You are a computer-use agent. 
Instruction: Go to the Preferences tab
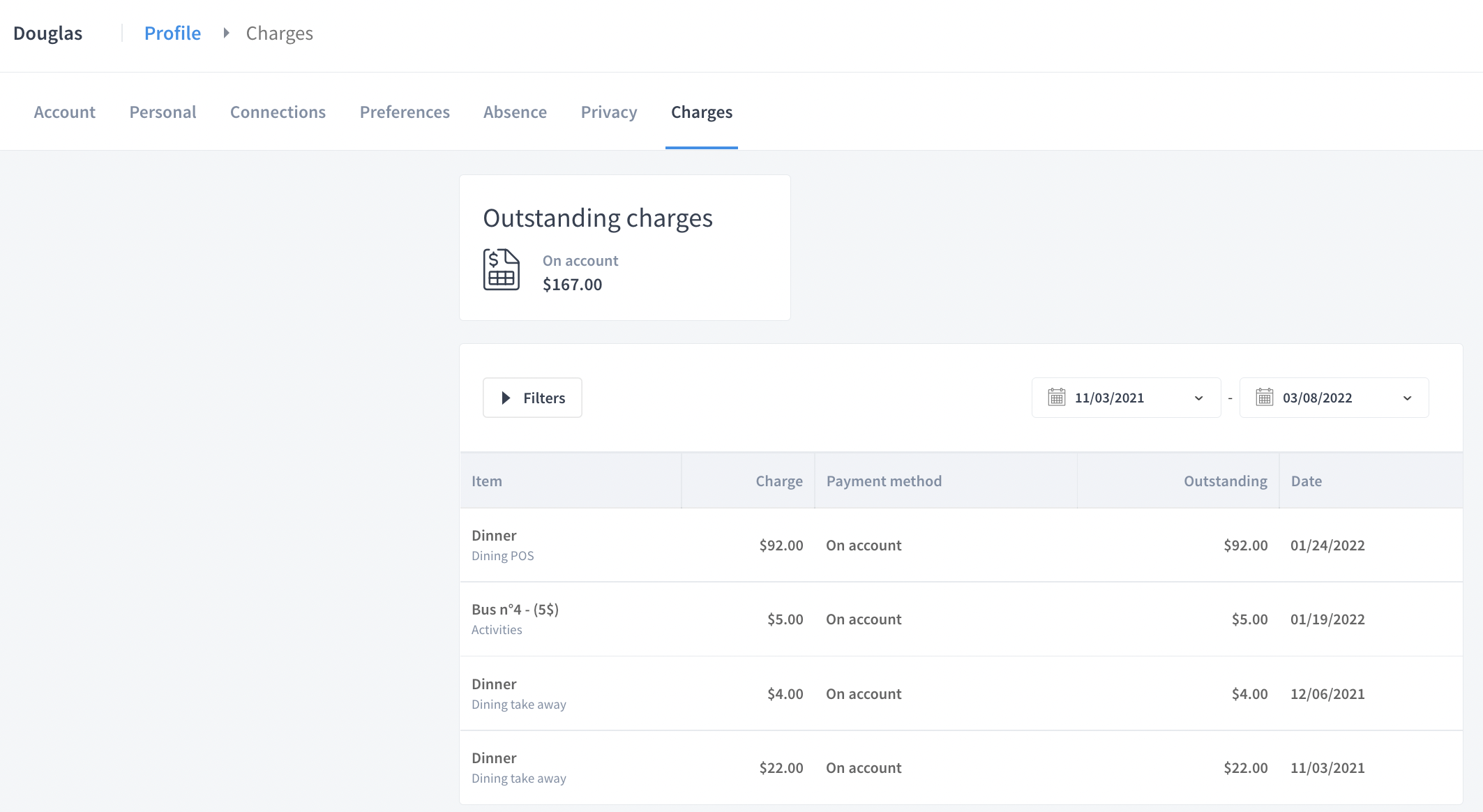point(405,112)
